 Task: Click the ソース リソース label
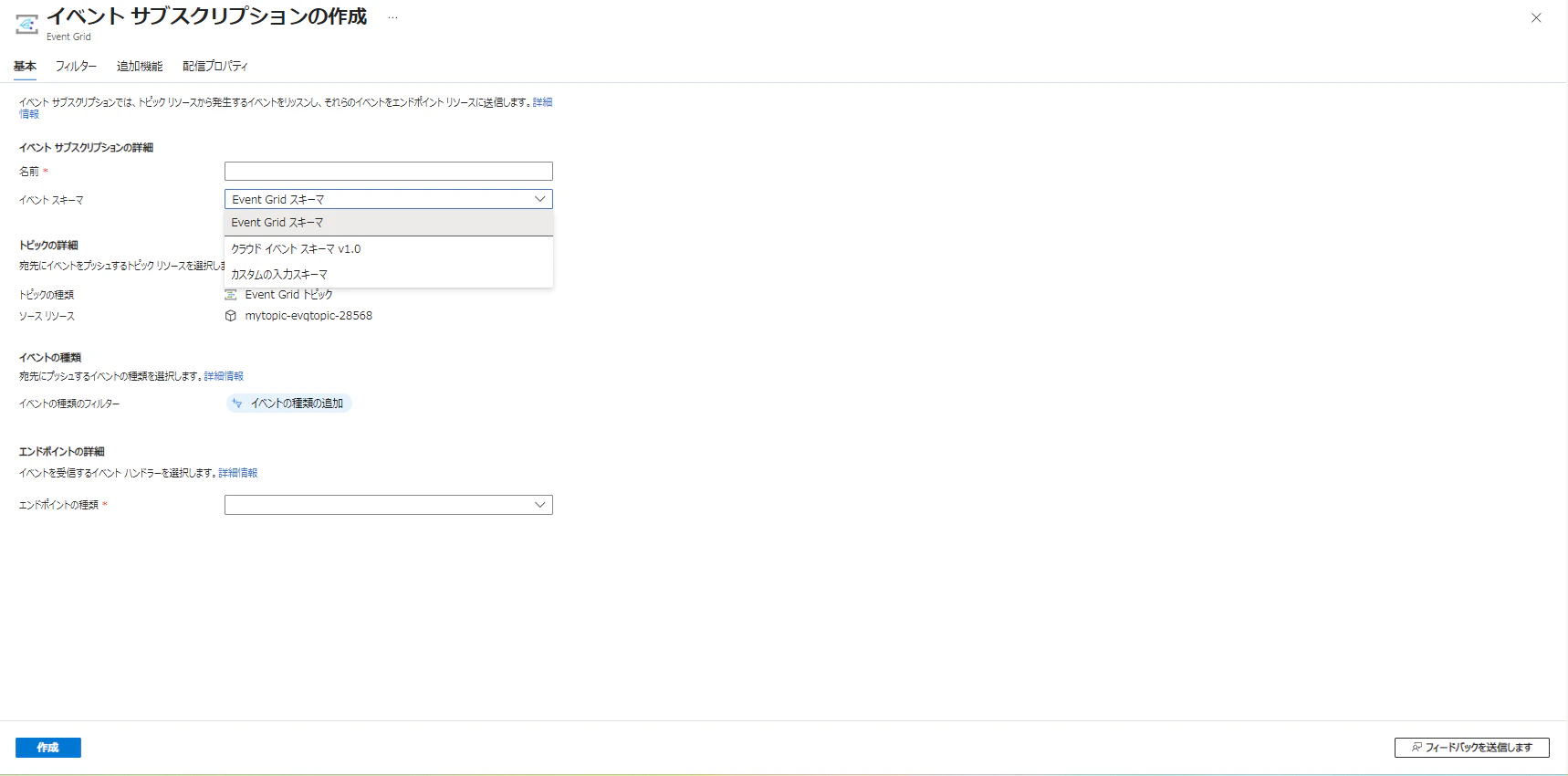pos(47,316)
